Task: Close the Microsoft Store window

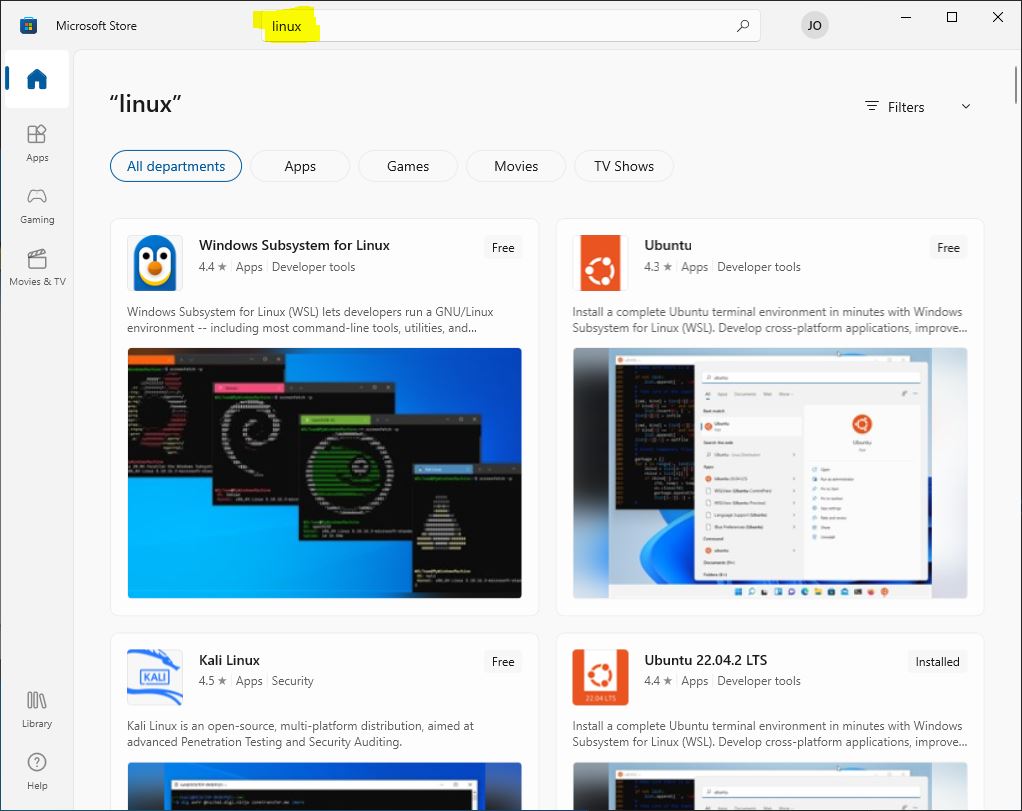Action: [998, 18]
